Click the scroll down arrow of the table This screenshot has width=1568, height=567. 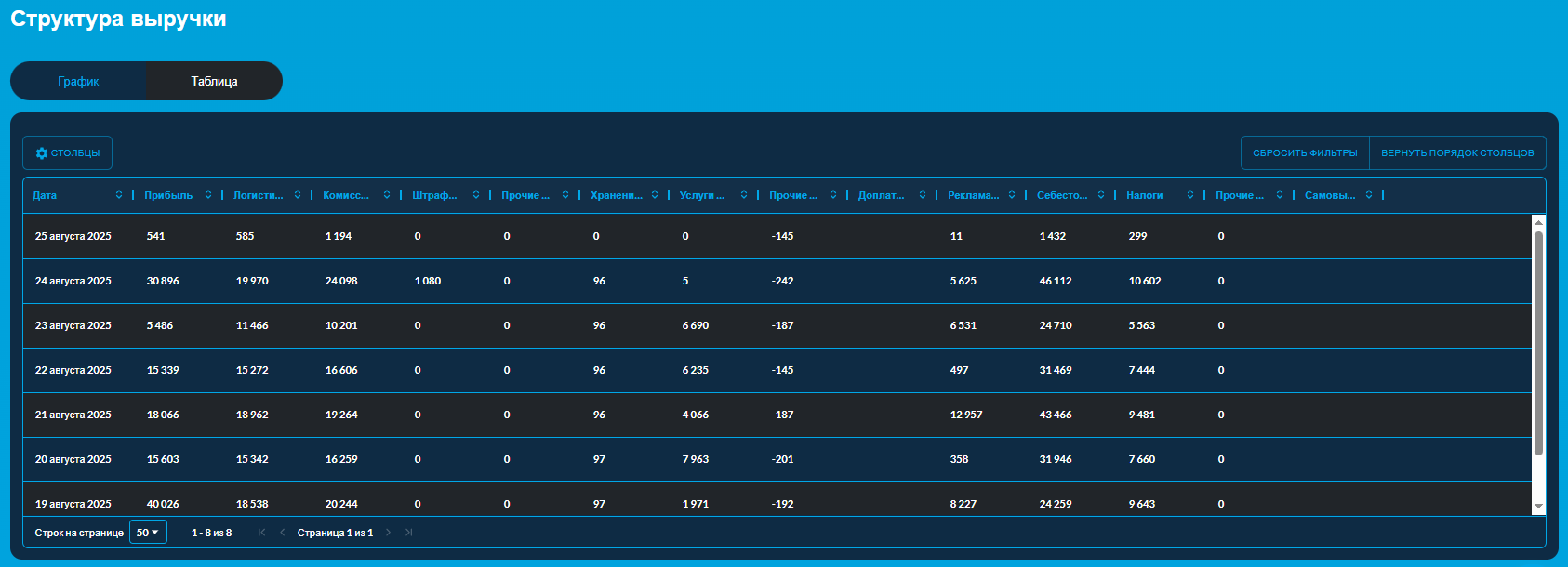1538,507
